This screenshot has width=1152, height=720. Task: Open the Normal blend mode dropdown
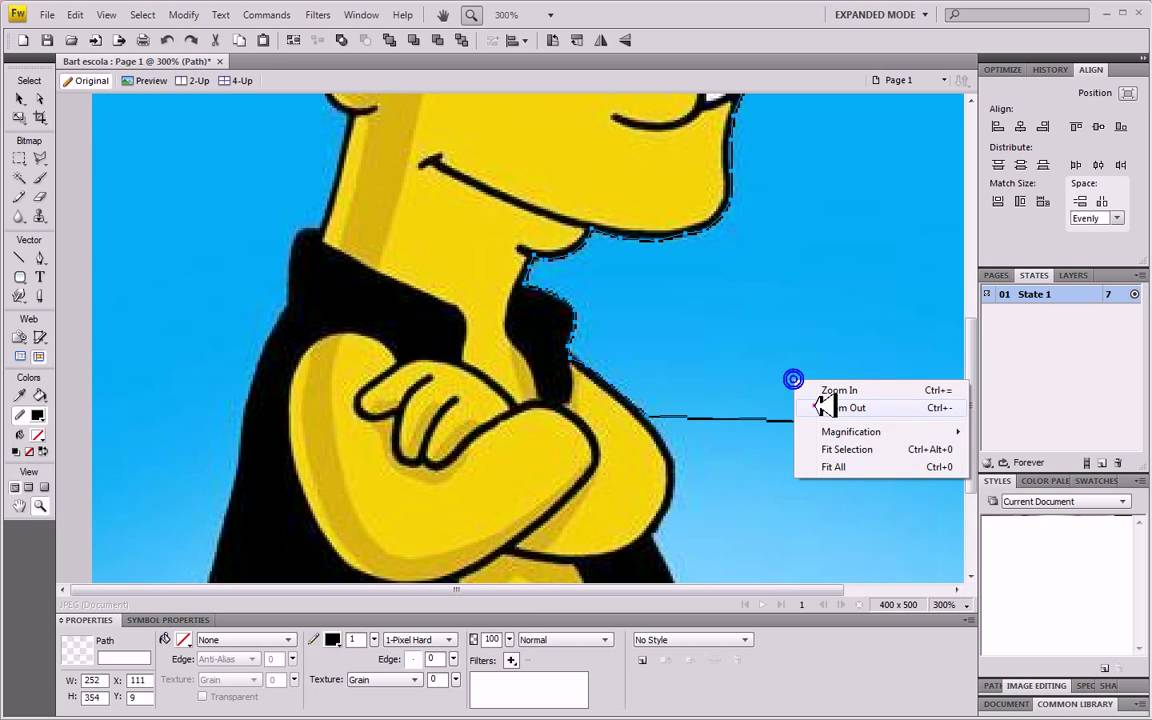point(564,640)
